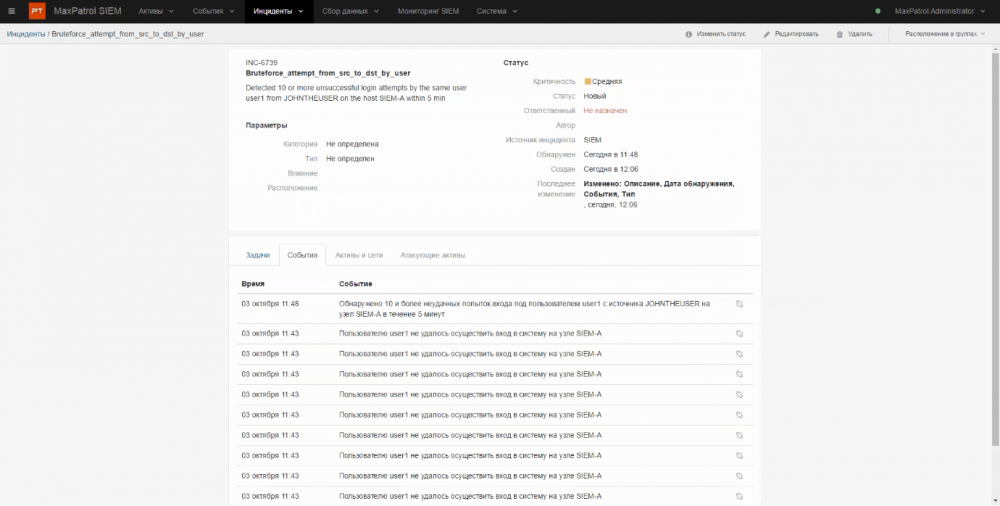Open details icon of 11:48 event row
Image resolution: width=1000 pixels, height=506 pixels.
(739, 303)
